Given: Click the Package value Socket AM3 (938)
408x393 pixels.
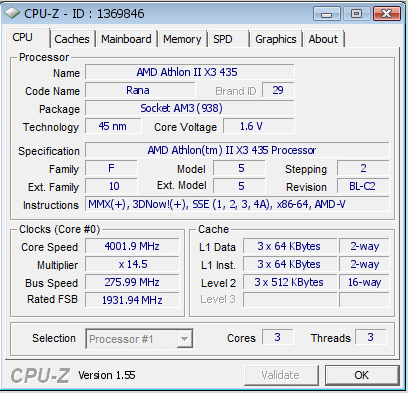Looking at the screenshot, I should 190,108.
